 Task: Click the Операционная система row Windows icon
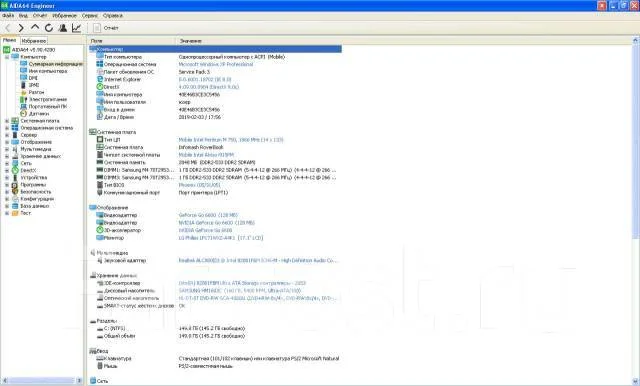[100, 64]
